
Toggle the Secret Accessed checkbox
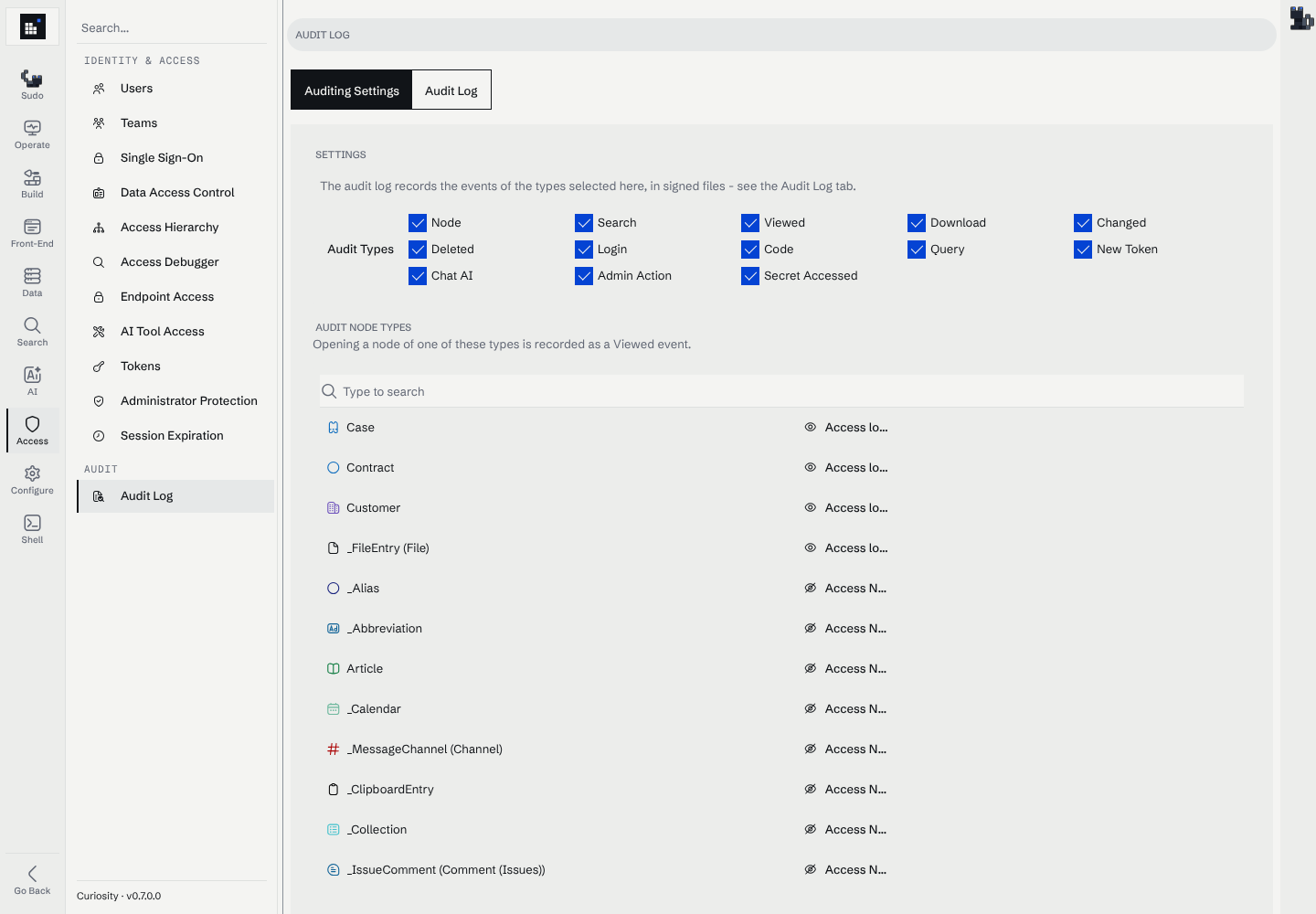click(x=750, y=276)
